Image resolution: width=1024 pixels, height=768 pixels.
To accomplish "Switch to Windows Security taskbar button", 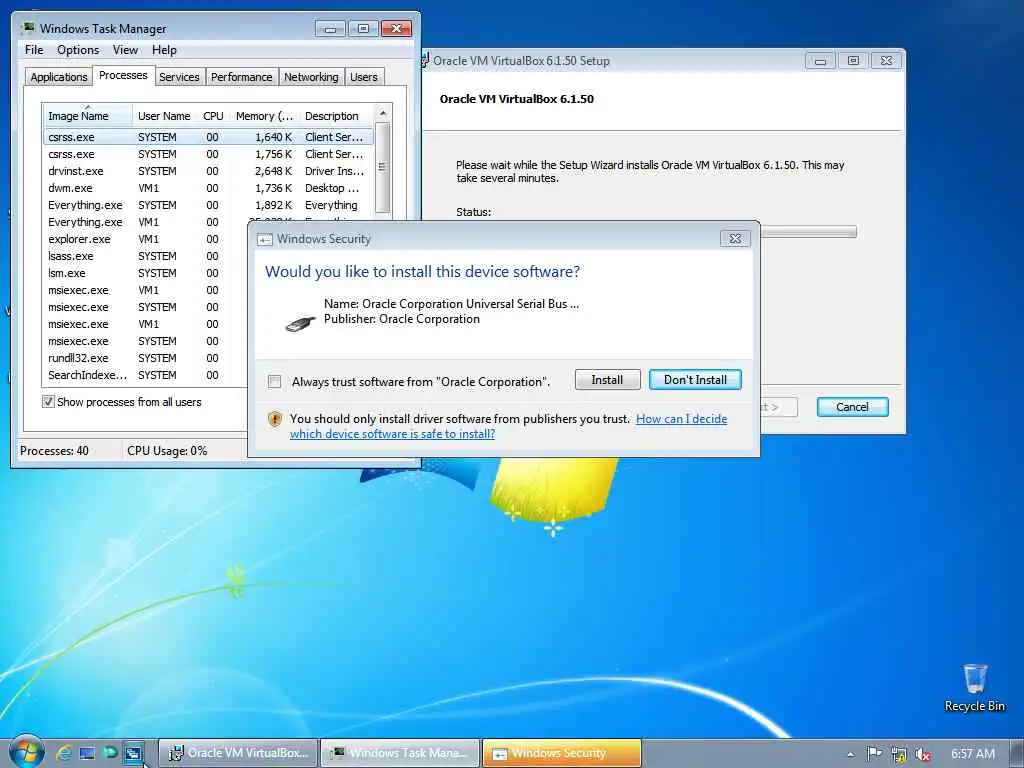I will [562, 753].
